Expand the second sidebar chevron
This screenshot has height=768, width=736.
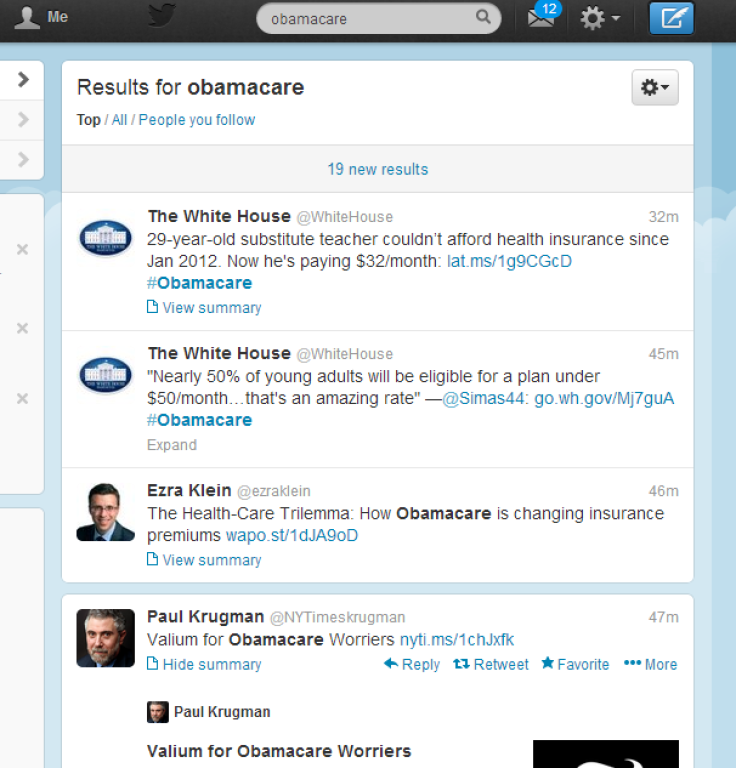point(23,119)
